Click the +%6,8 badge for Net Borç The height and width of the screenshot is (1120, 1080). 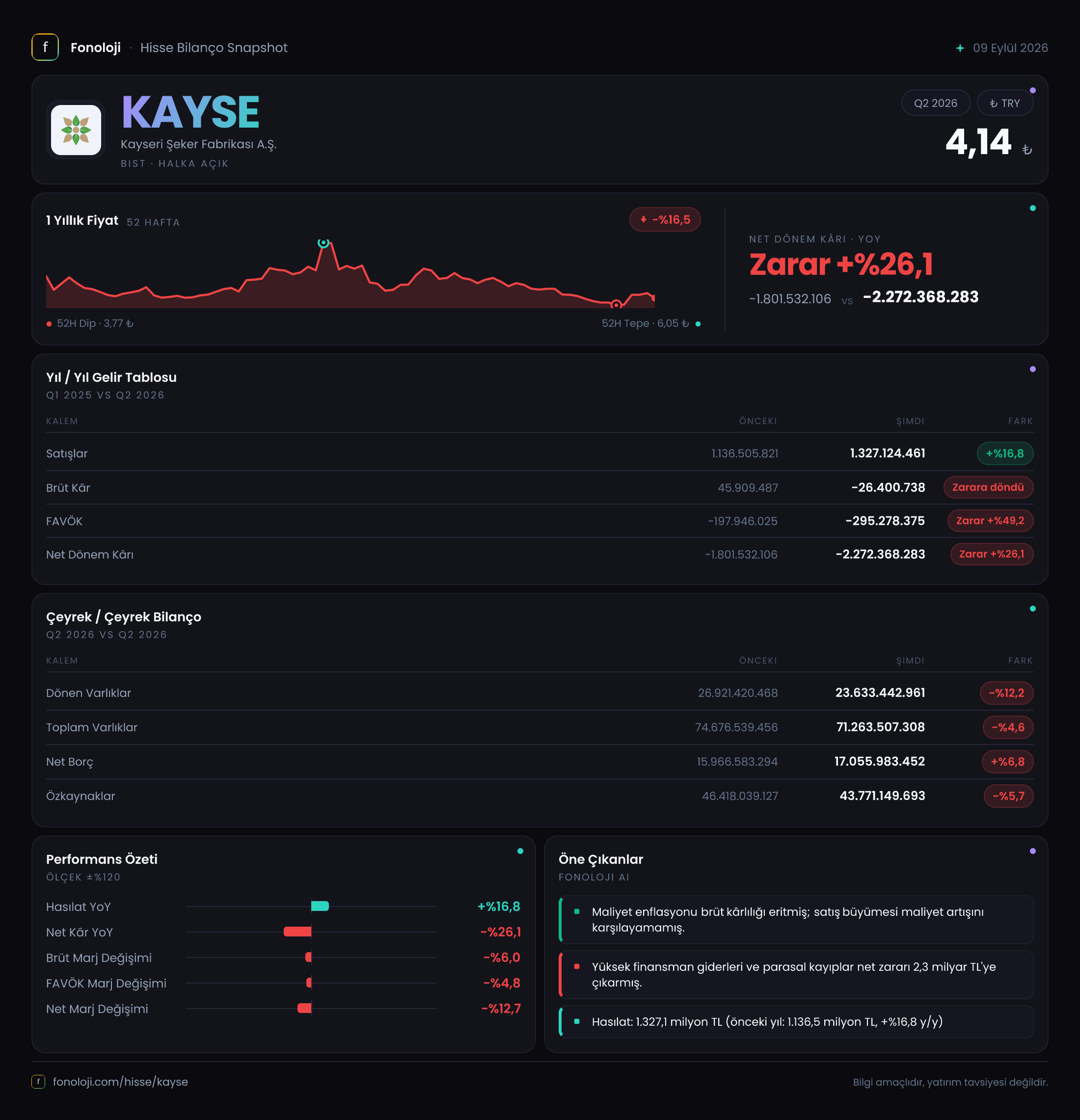point(1007,762)
